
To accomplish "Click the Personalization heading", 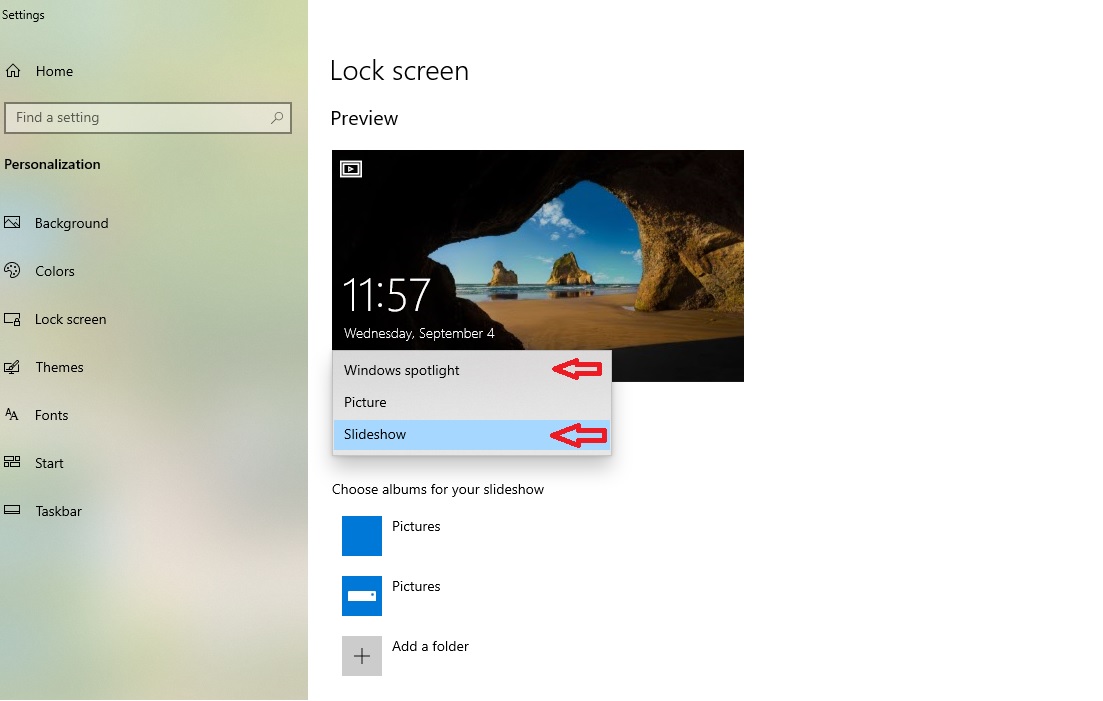I will (52, 164).
